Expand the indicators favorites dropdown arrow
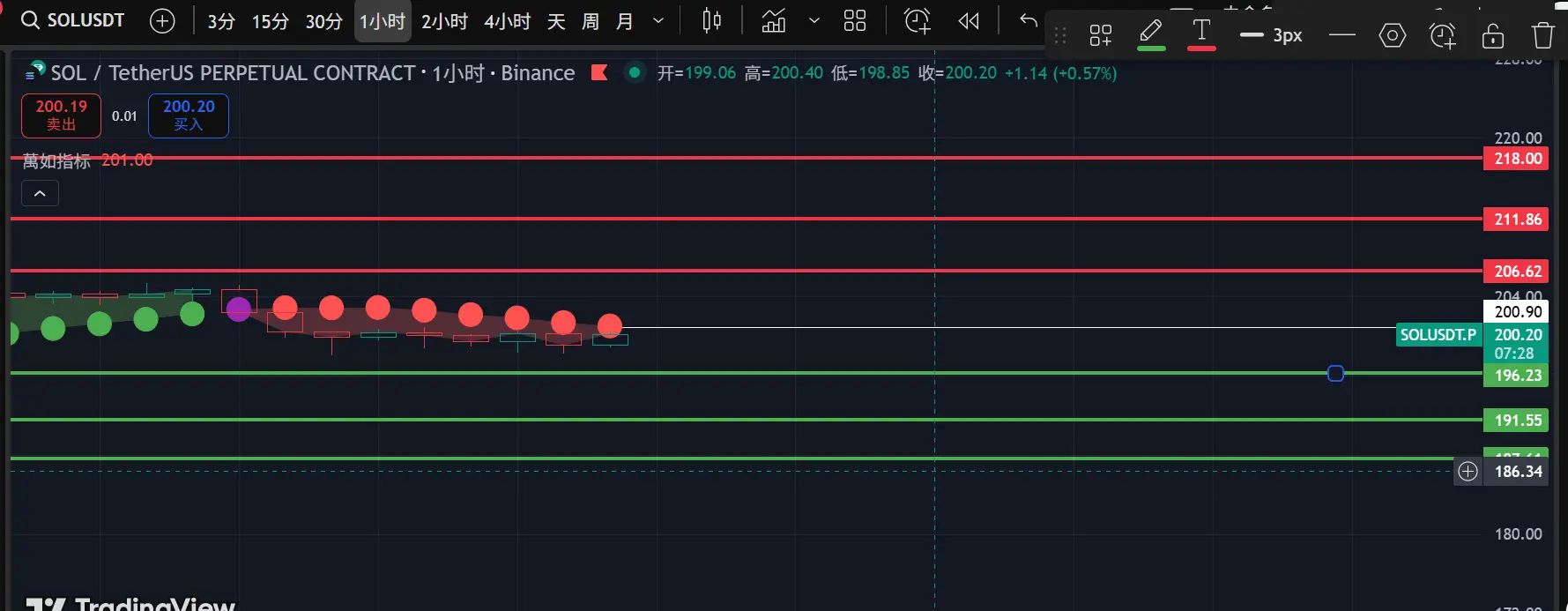Viewport: 1568px width, 611px height. click(x=814, y=20)
